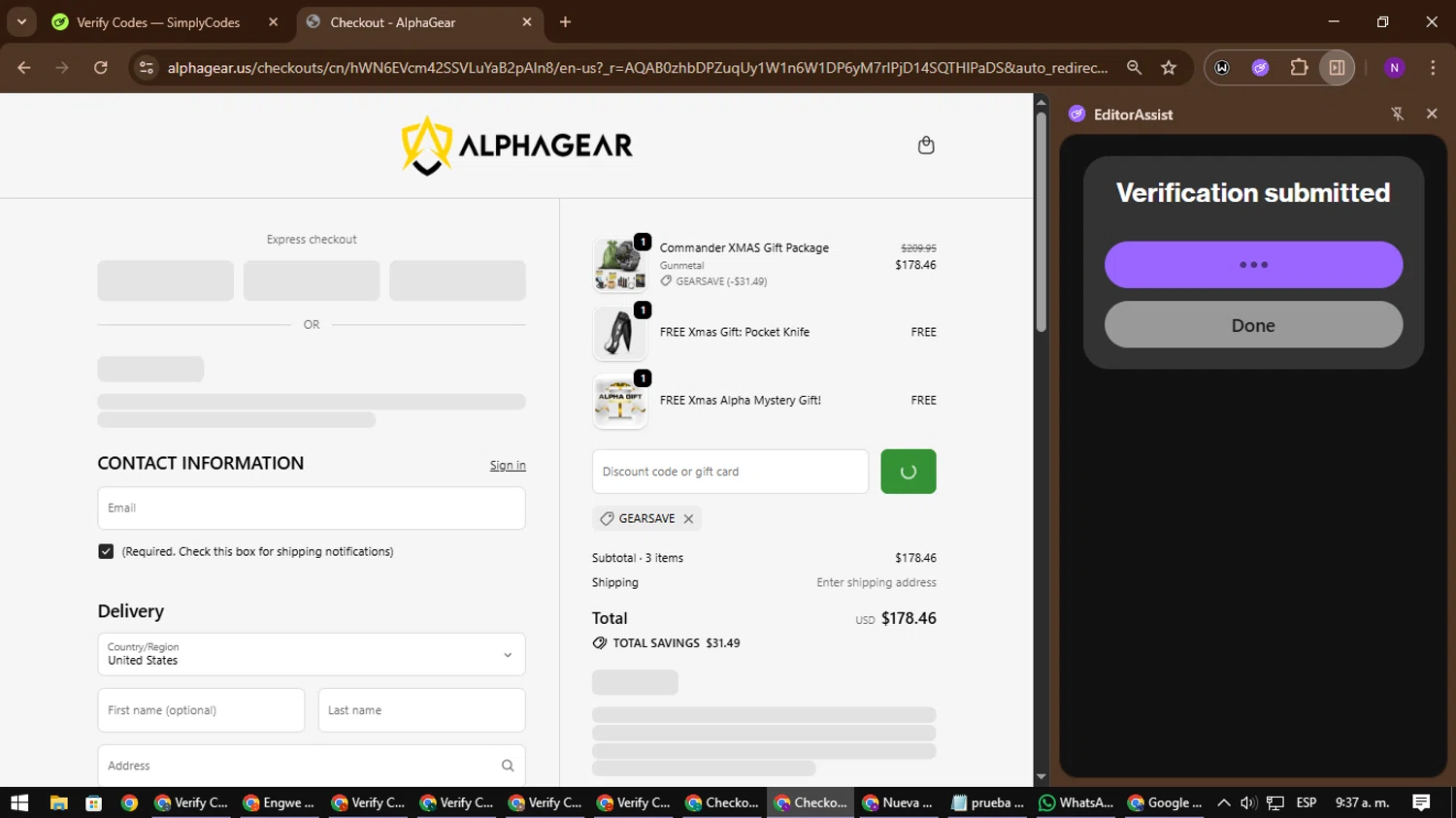Close the Verify Codes — SimplyCodes tab
Image resolution: width=1456 pixels, height=818 pixels.
[273, 22]
